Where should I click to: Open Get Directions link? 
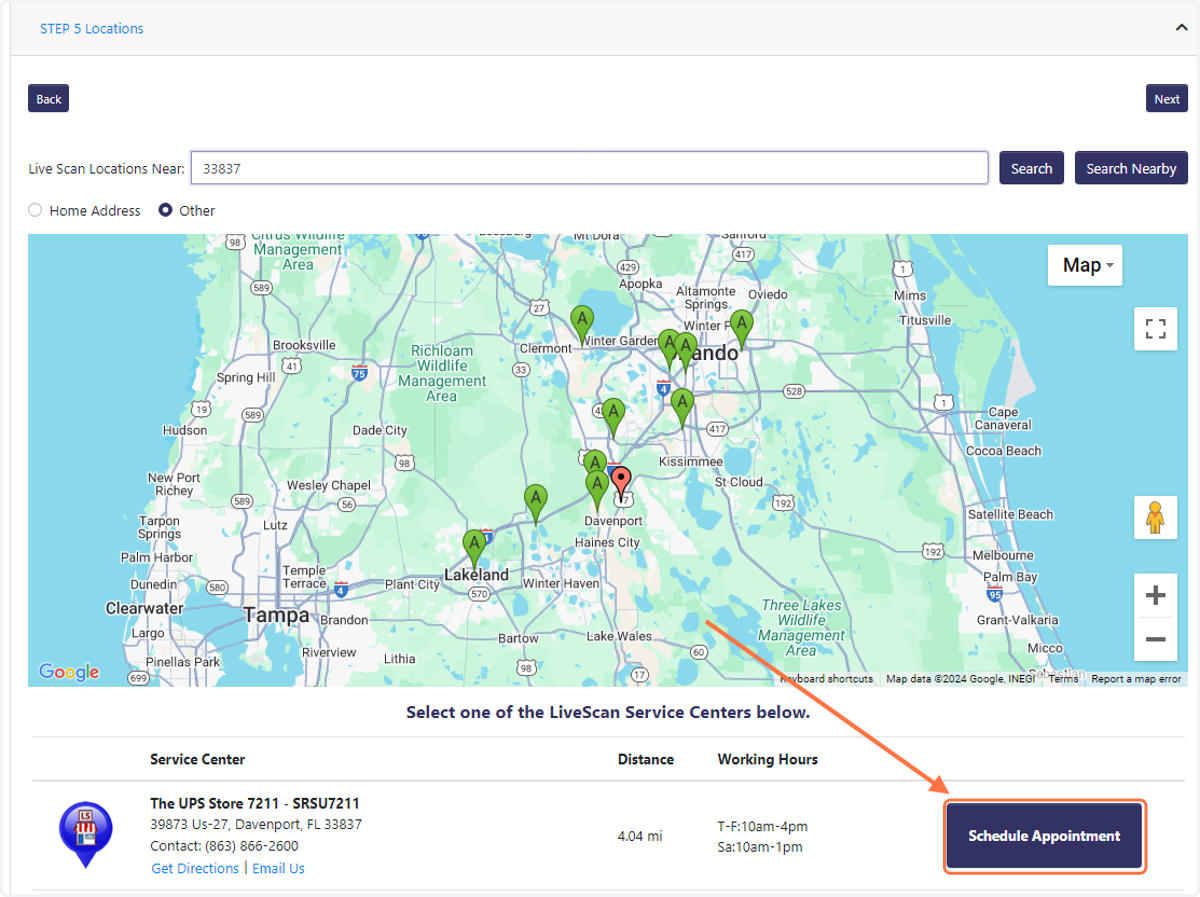tap(195, 868)
